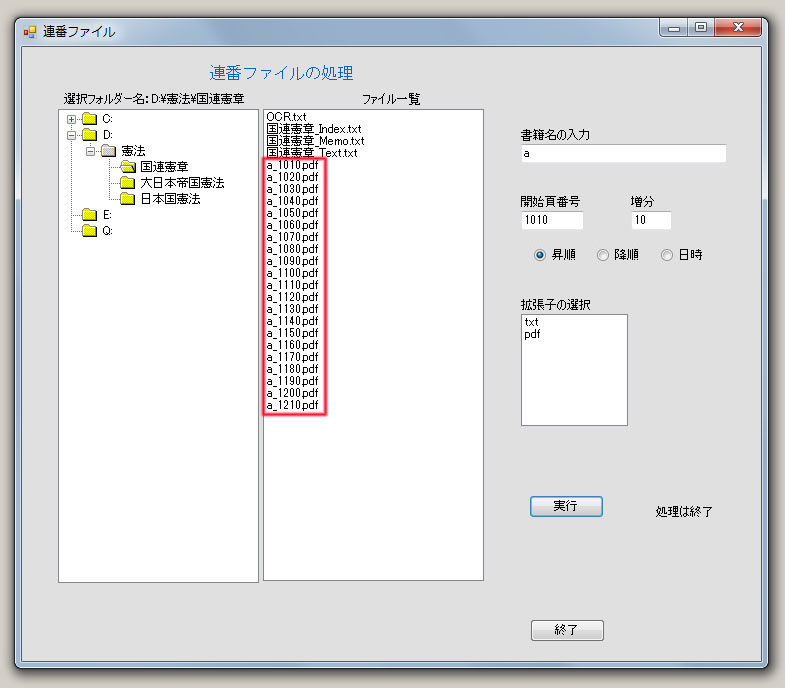The image size is (785, 688).
Task: Select the 日時 radio button
Action: 667,255
